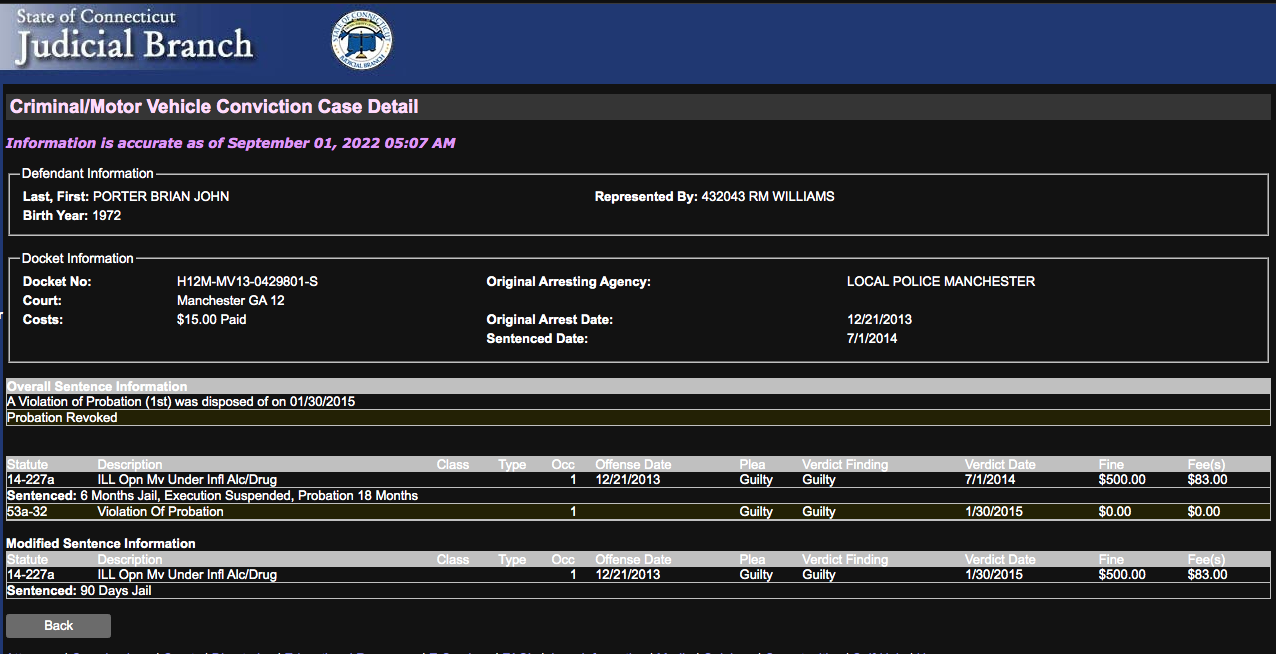
Task: Select the 'Sentenced: 90 Days Jail' line
Action: 79,591
